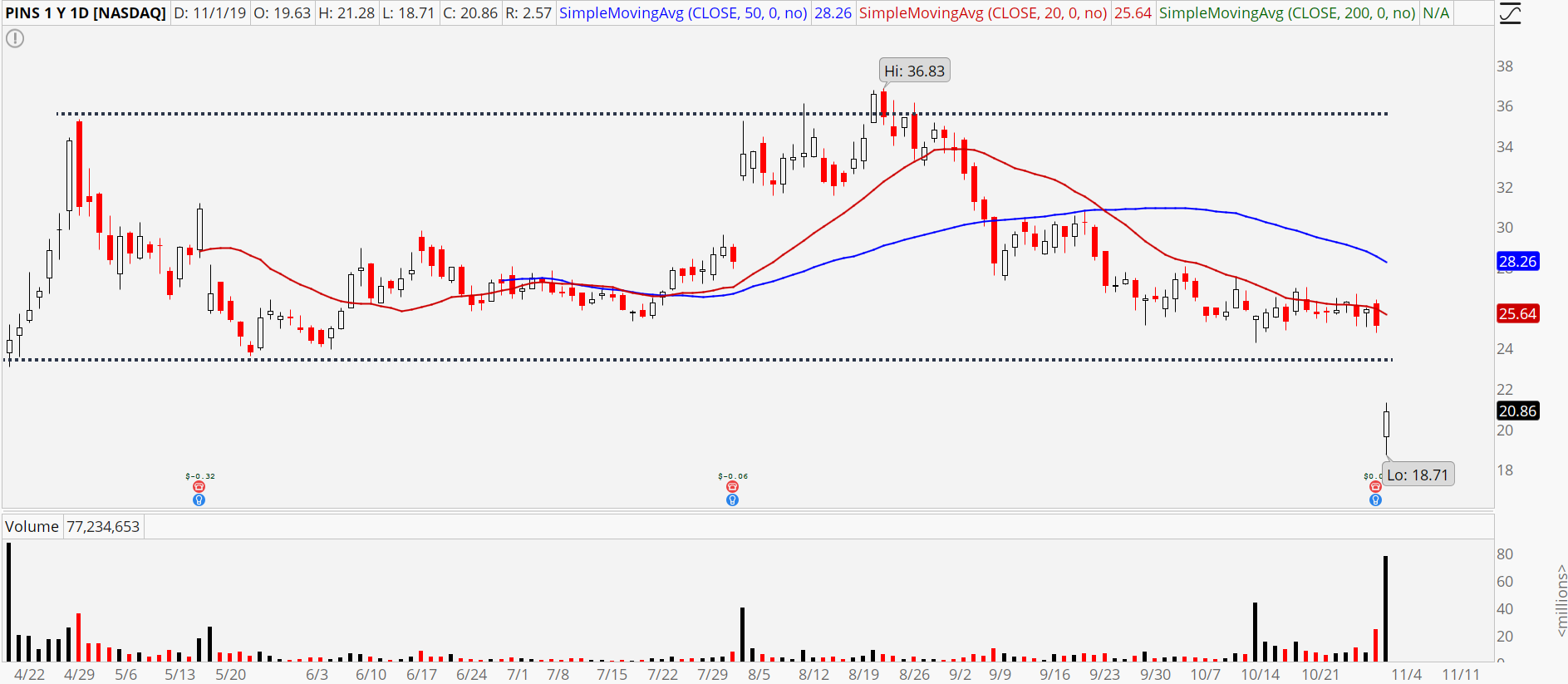The height and width of the screenshot is (684, 1568).
Task: Click the 80 mark on the volume axis
Action: (1505, 554)
